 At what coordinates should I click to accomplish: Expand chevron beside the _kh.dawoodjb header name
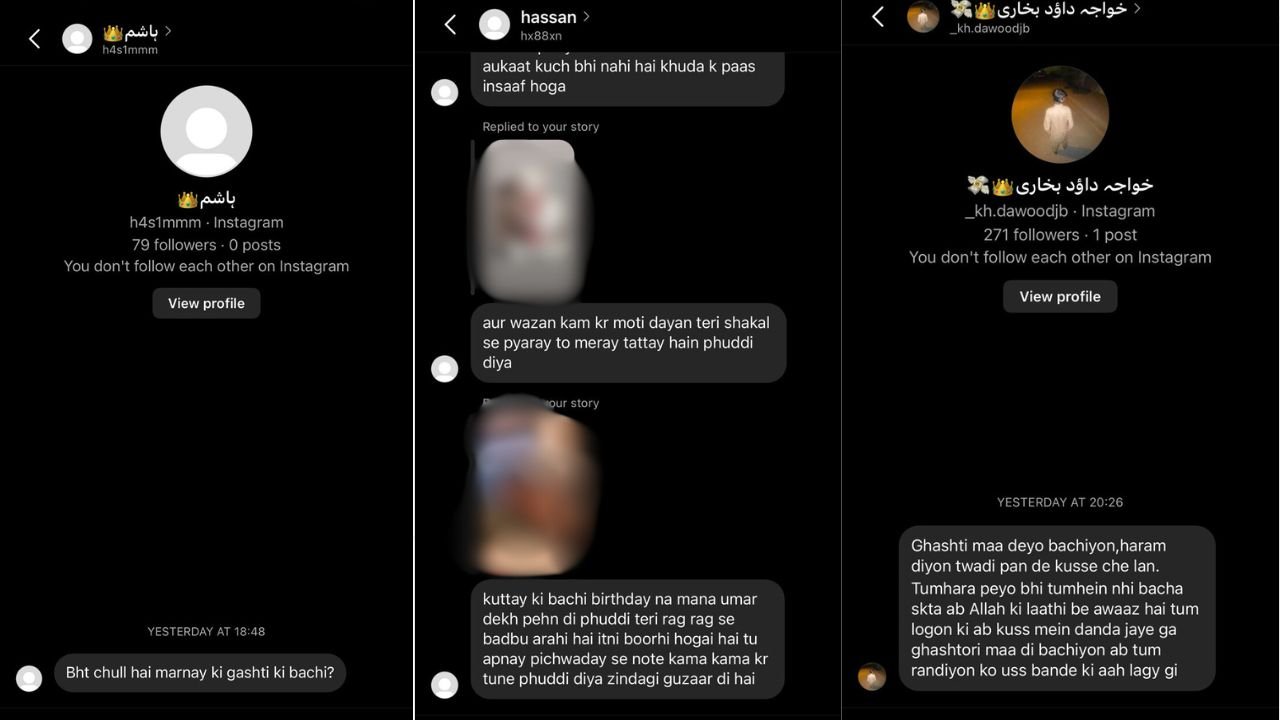pos(1137,9)
